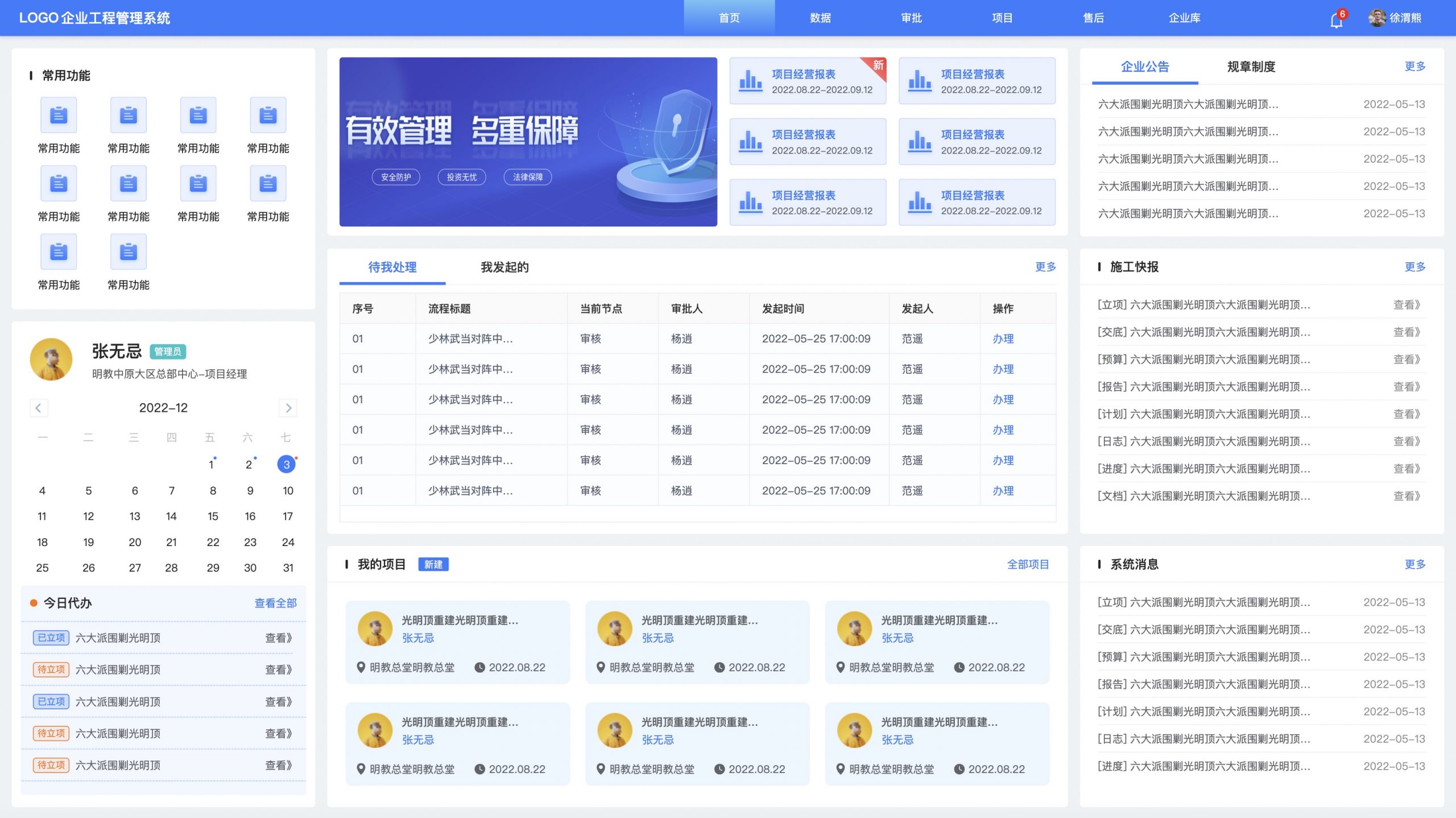1456x818 pixels.
Task: Select date 15 in the calendar
Action: [213, 517]
